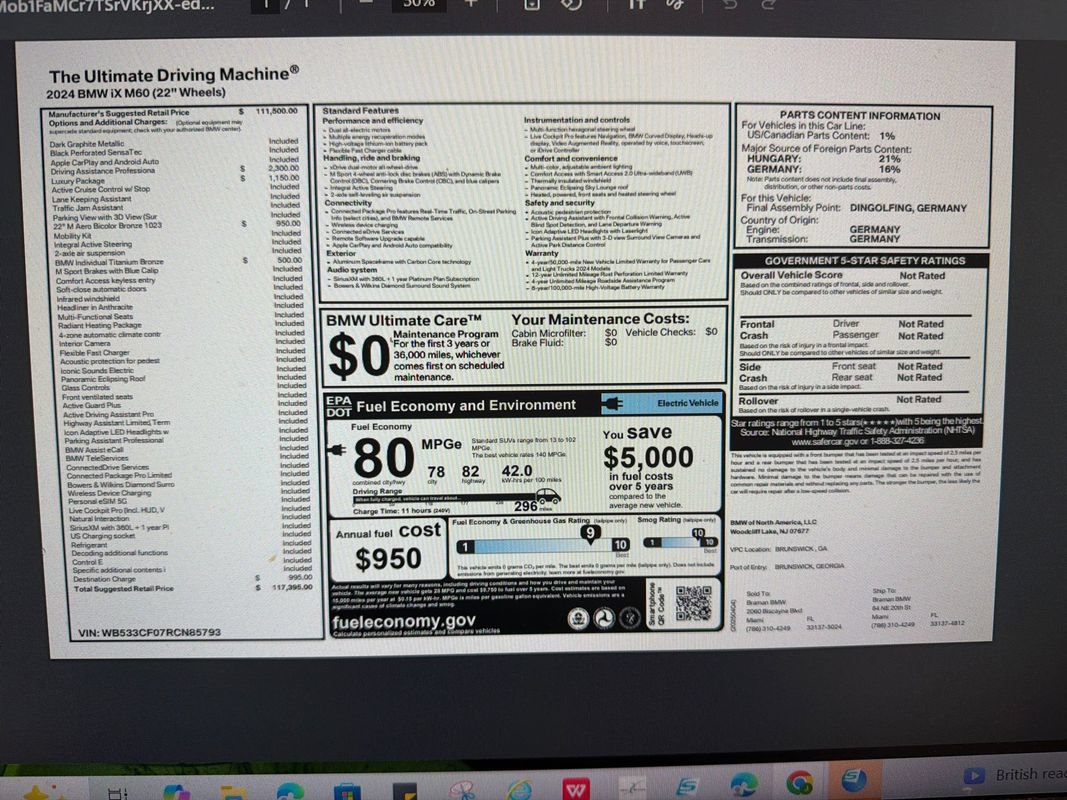
Task: Launch Copilot from the taskbar
Action: (176, 793)
